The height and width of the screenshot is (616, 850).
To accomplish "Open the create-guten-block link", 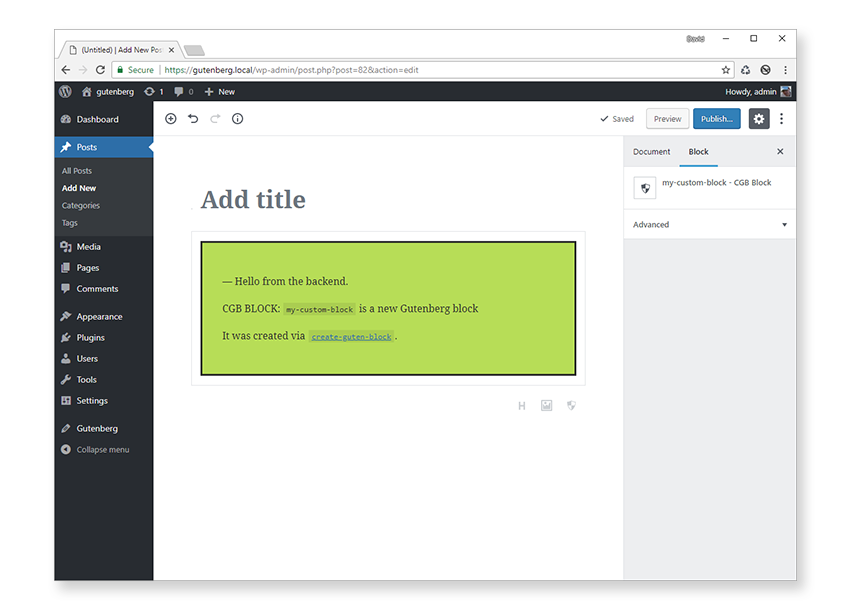I will (x=351, y=337).
